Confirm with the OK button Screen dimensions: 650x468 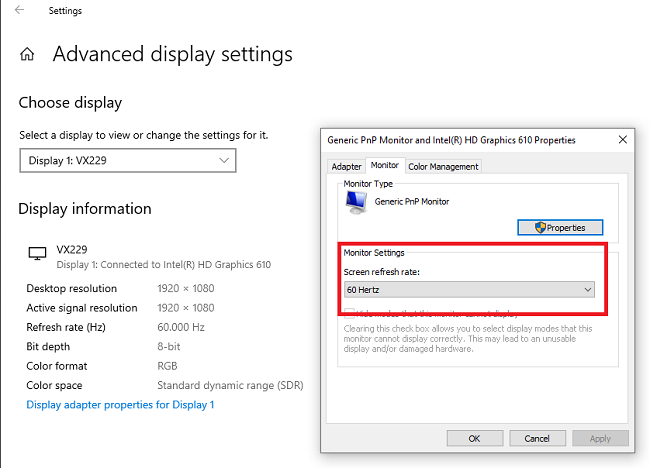[x=475, y=439]
